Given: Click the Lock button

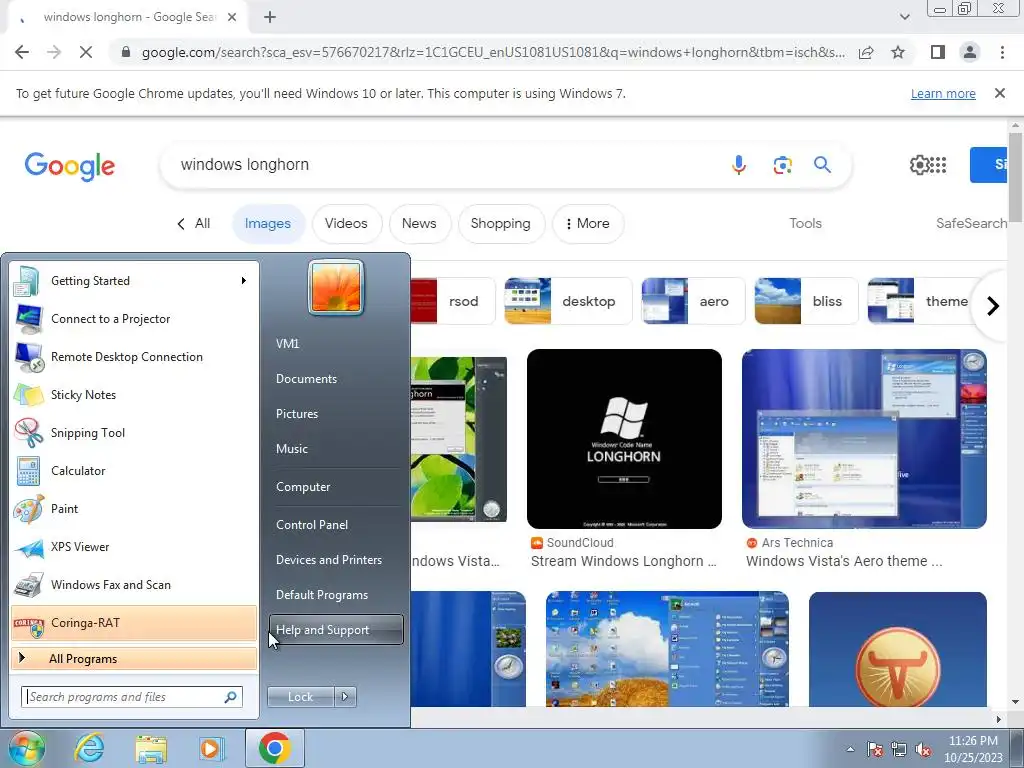Looking at the screenshot, I should point(300,697).
